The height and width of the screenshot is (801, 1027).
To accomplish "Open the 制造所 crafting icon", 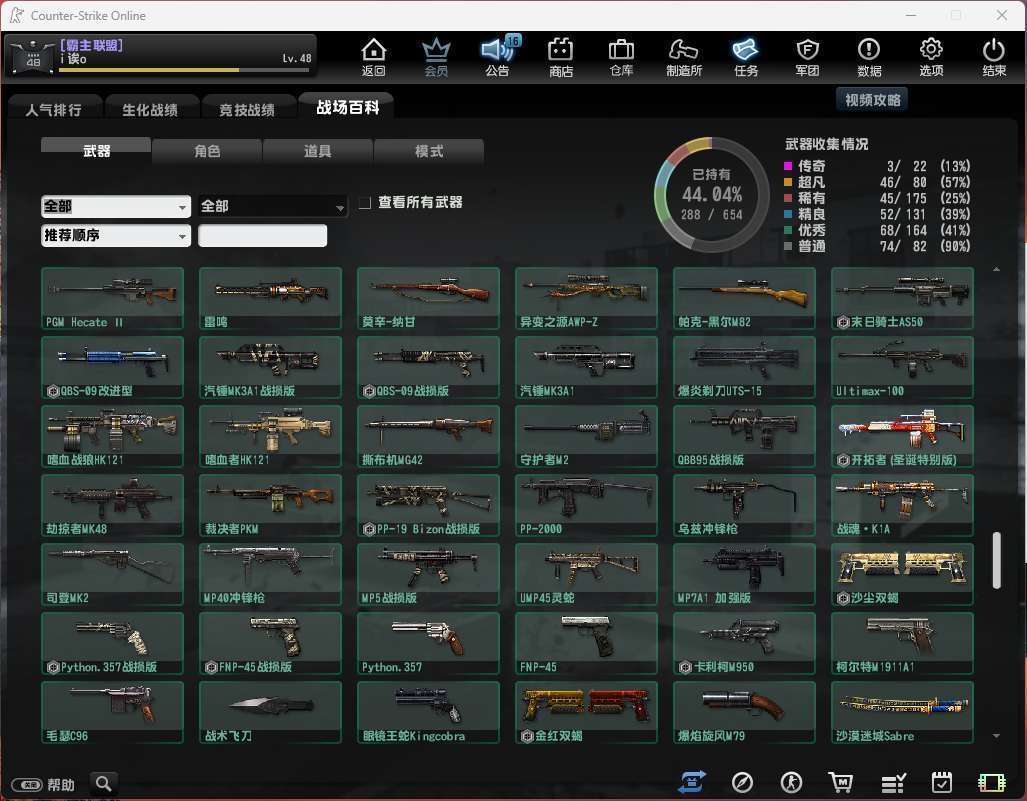I will tap(684, 57).
